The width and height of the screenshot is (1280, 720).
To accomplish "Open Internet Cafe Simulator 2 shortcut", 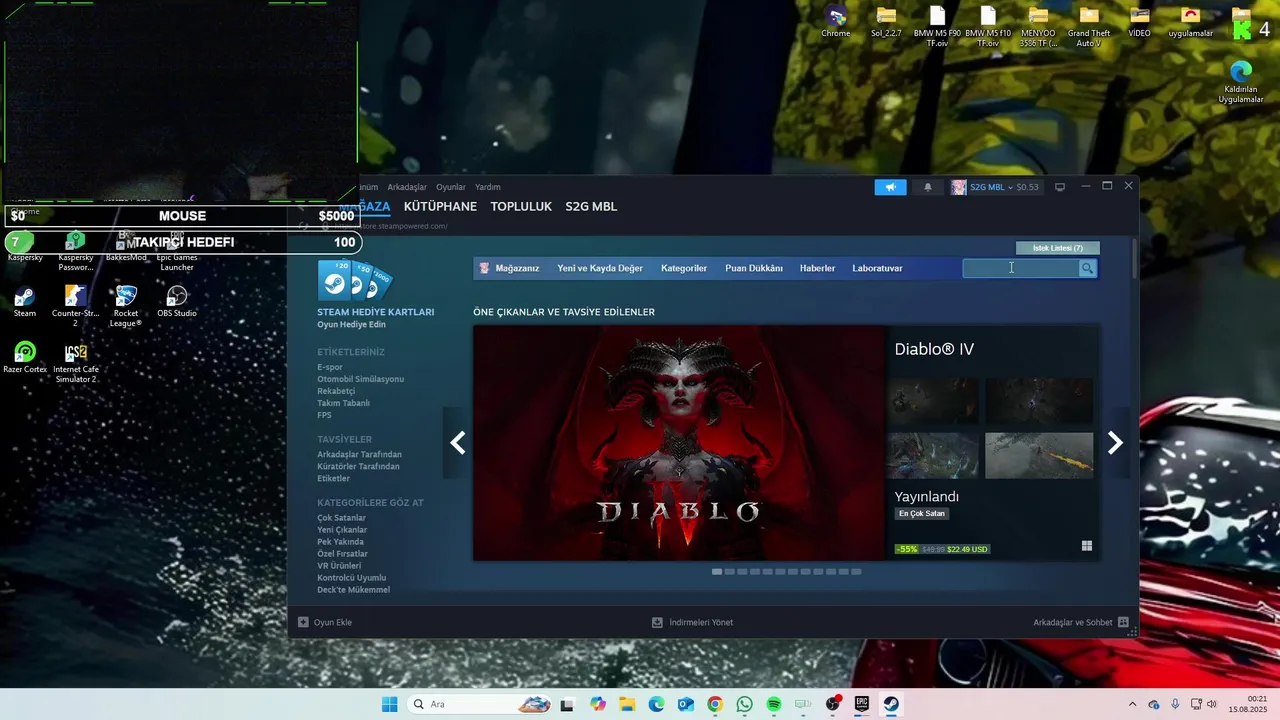I will [76, 363].
